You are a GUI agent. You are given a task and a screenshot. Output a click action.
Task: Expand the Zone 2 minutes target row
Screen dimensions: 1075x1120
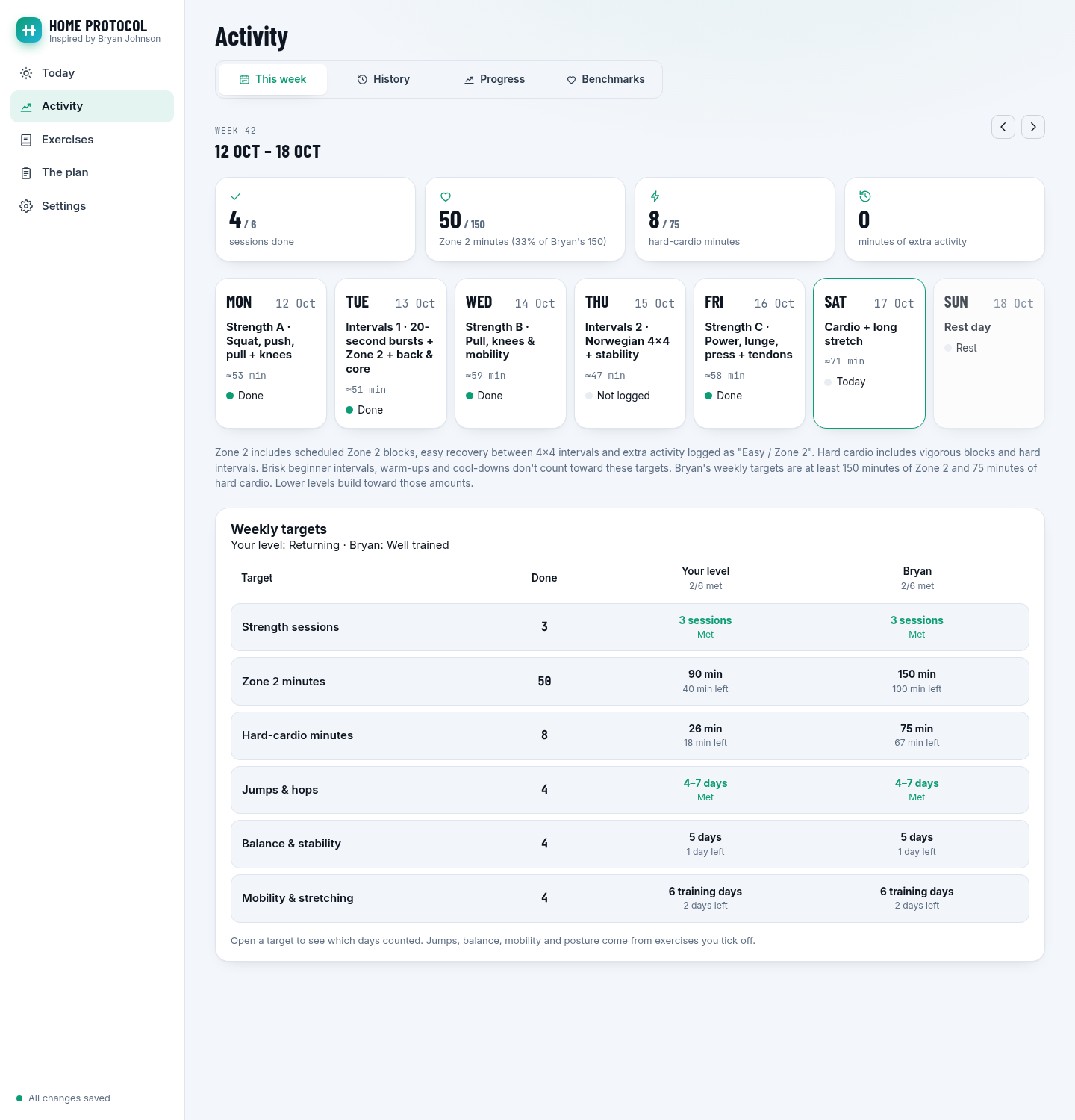click(630, 682)
